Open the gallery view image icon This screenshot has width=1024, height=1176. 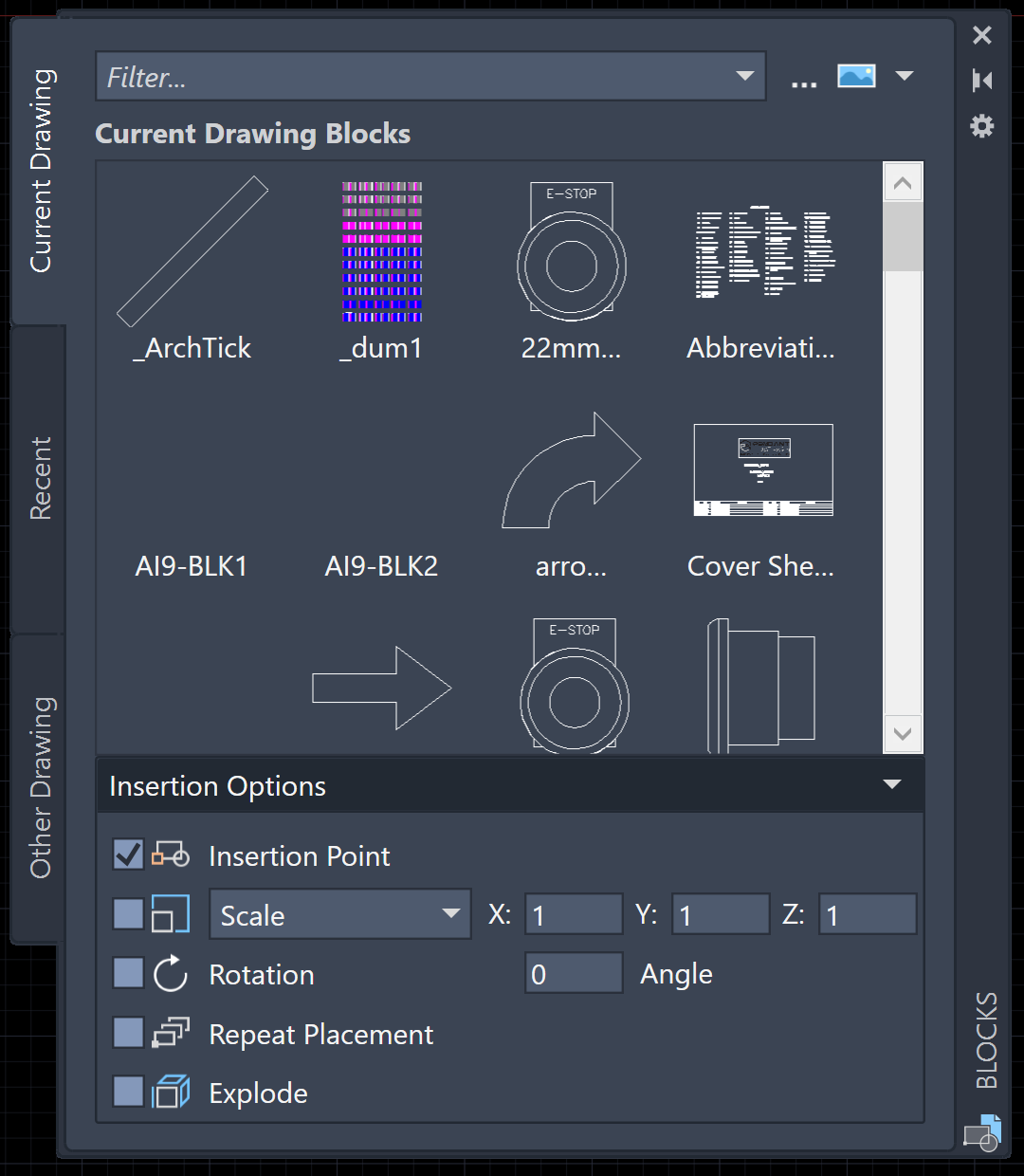click(x=855, y=76)
